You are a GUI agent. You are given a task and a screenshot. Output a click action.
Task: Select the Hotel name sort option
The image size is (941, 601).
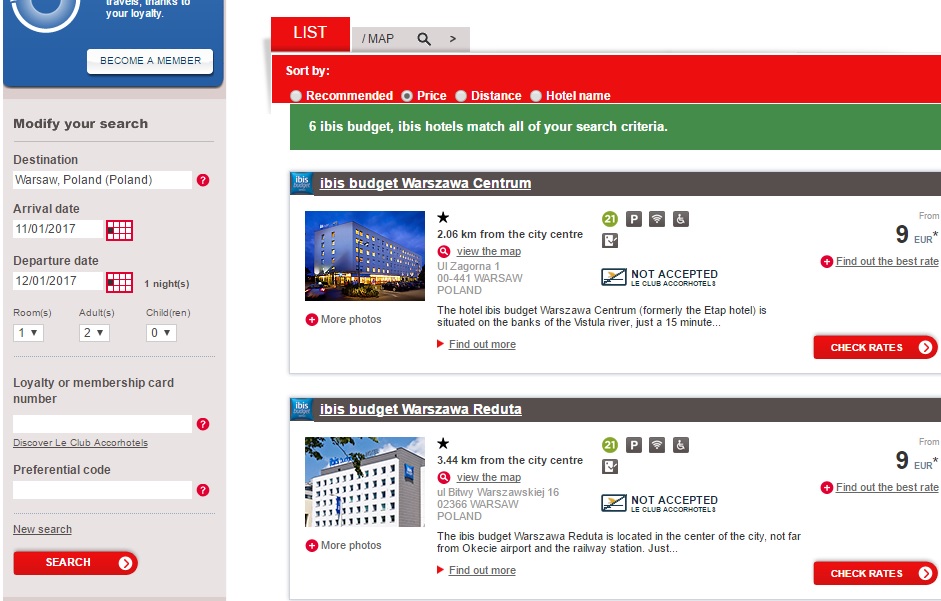[536, 96]
